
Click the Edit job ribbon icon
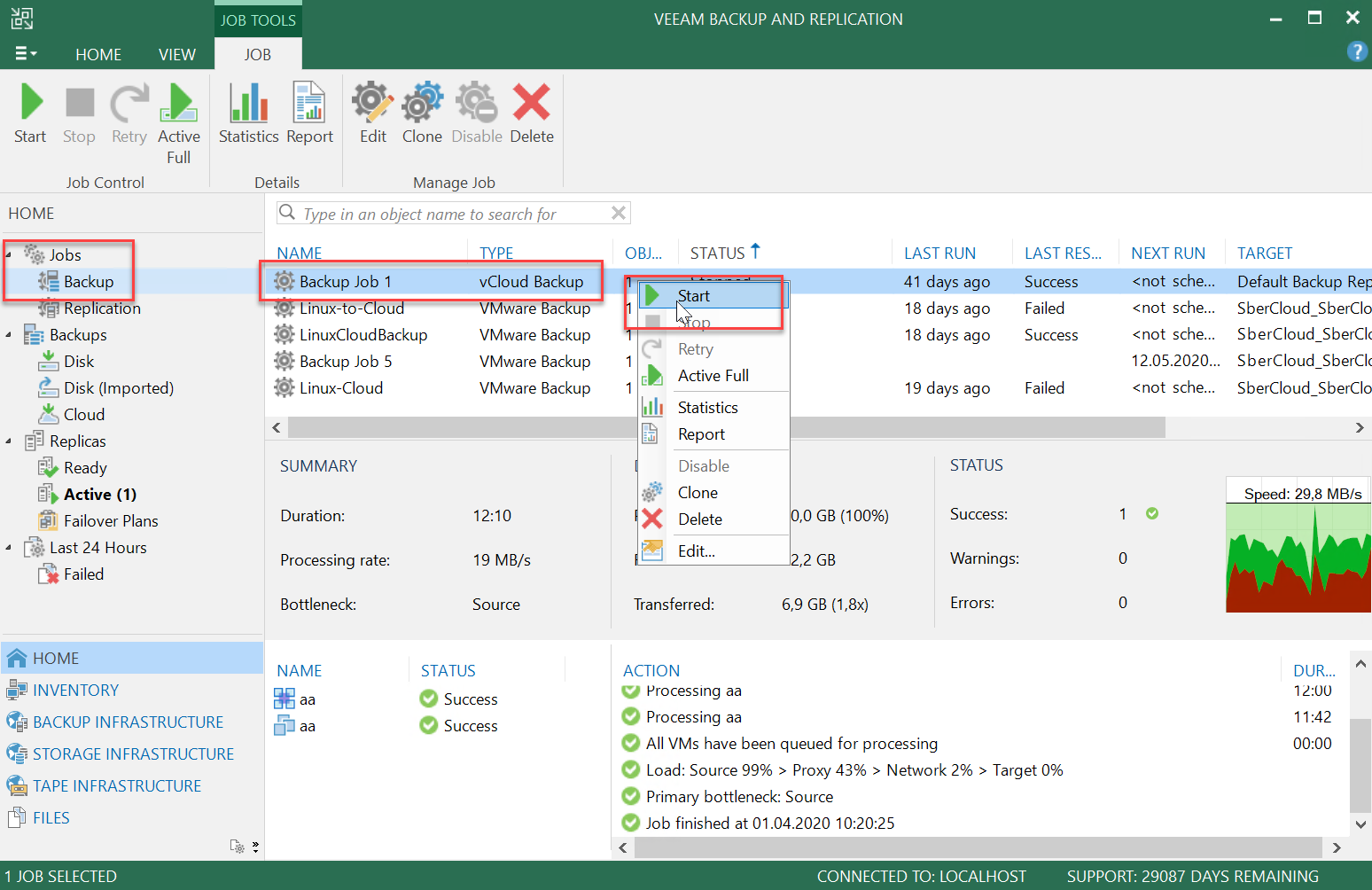(372, 103)
